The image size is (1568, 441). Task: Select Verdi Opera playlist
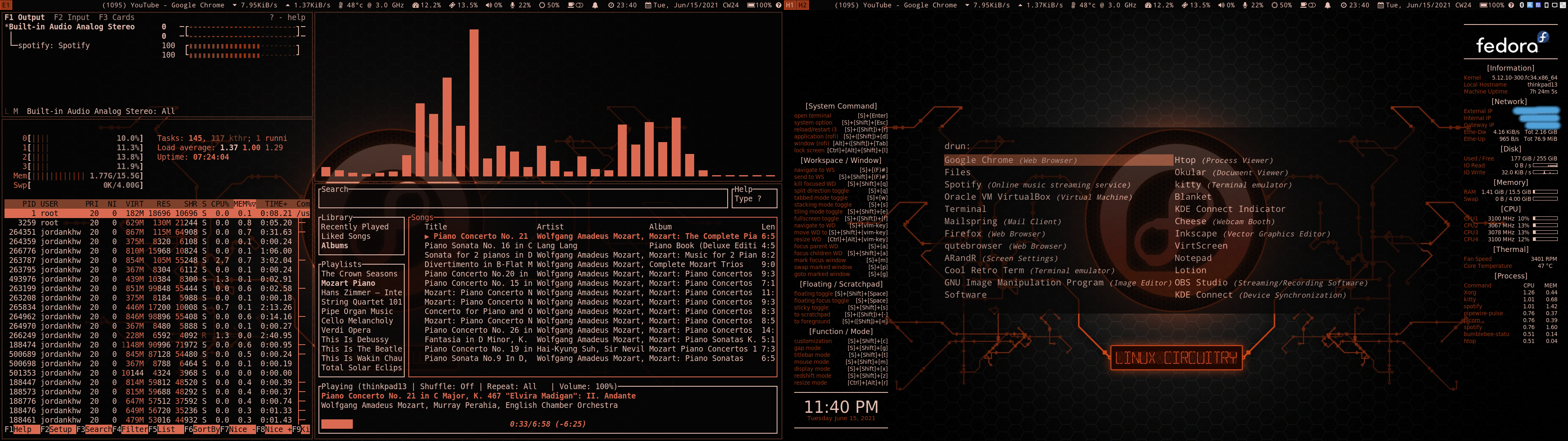pyautogui.click(x=345, y=330)
